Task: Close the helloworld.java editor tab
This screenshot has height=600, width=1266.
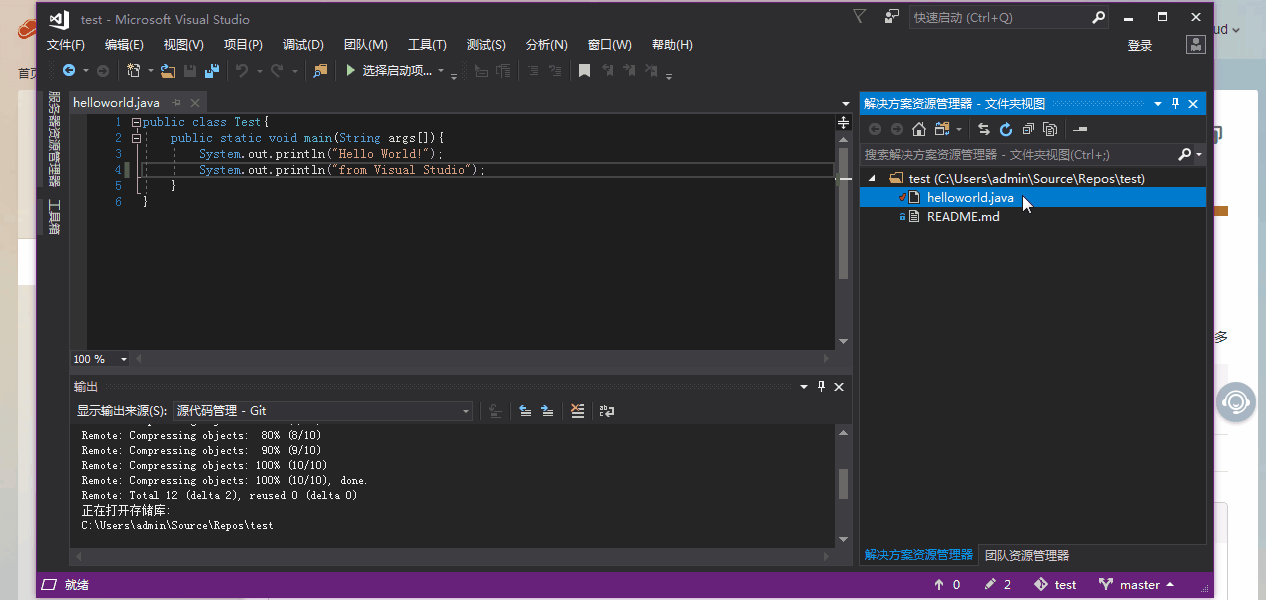Action: (195, 103)
